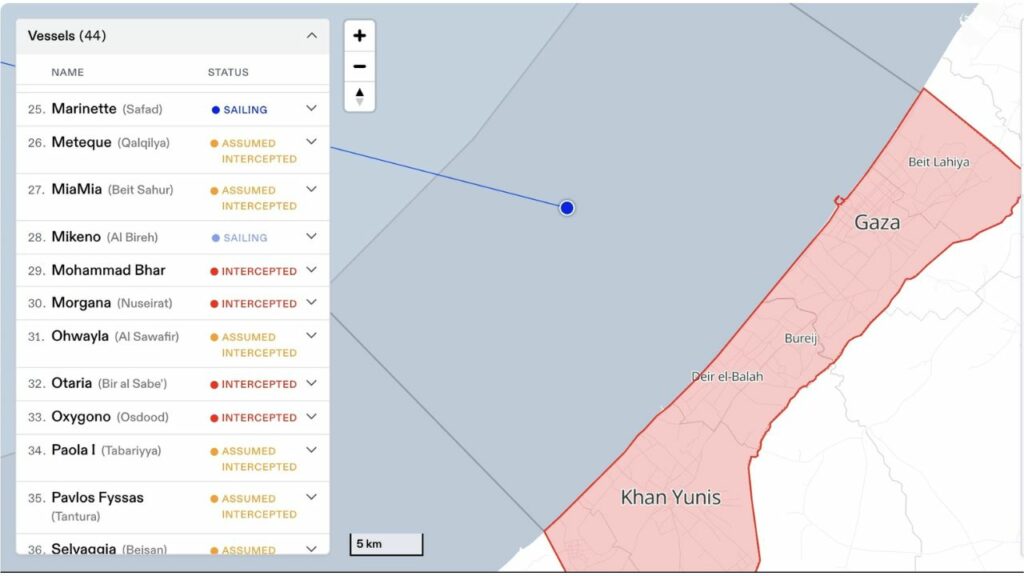Select the Mikeno vessel name
The height and width of the screenshot is (576, 1024).
(76, 237)
